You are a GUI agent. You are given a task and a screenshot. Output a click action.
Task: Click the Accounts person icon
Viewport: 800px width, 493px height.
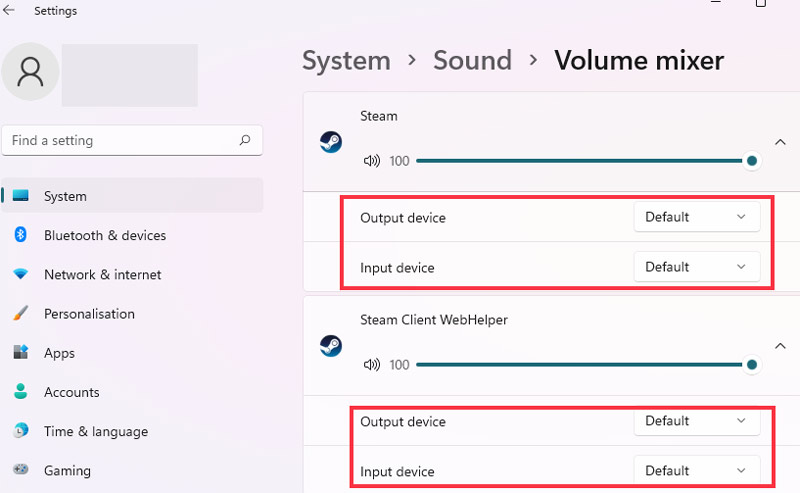click(20, 391)
